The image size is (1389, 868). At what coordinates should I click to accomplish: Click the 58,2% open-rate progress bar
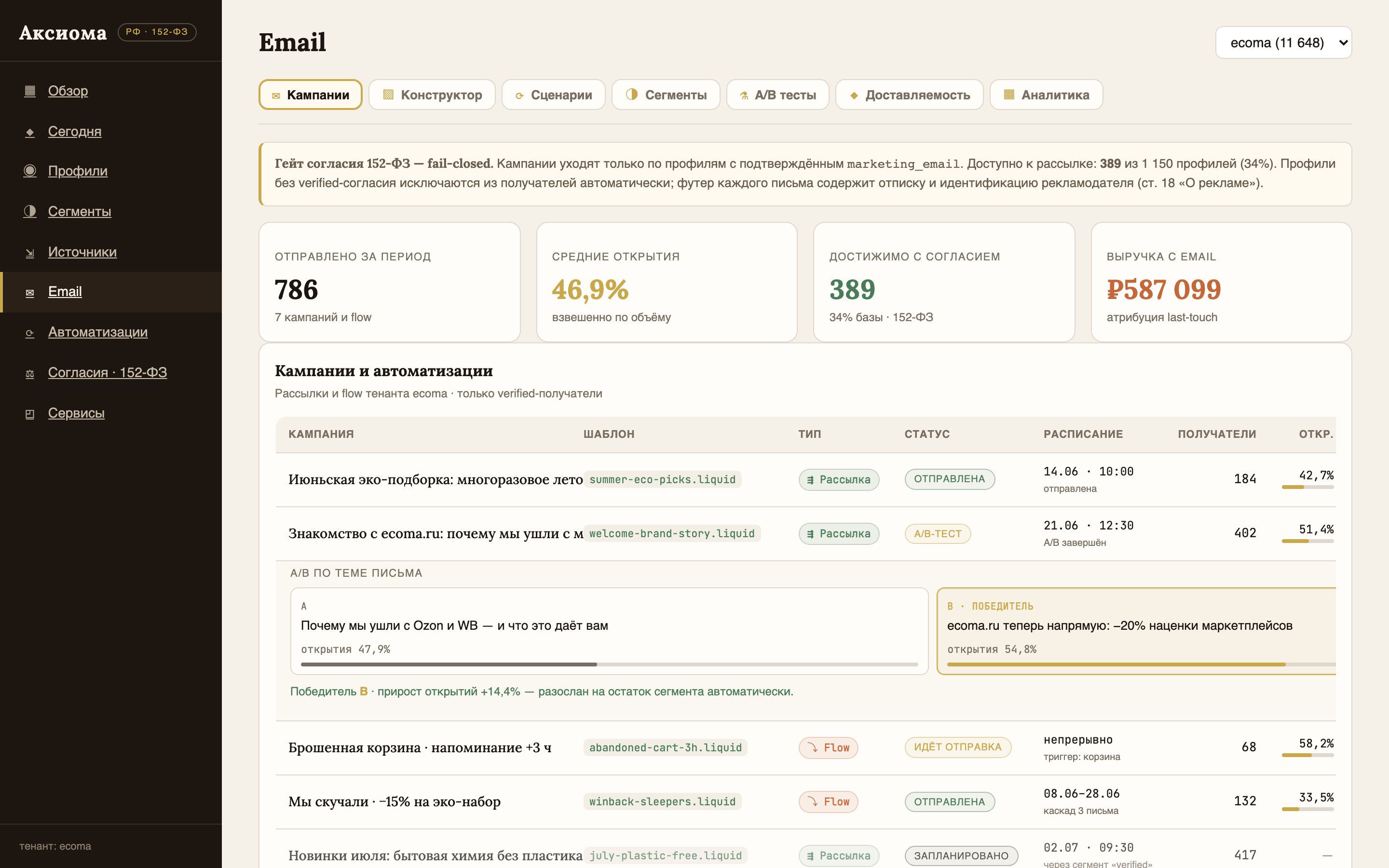(1307, 756)
